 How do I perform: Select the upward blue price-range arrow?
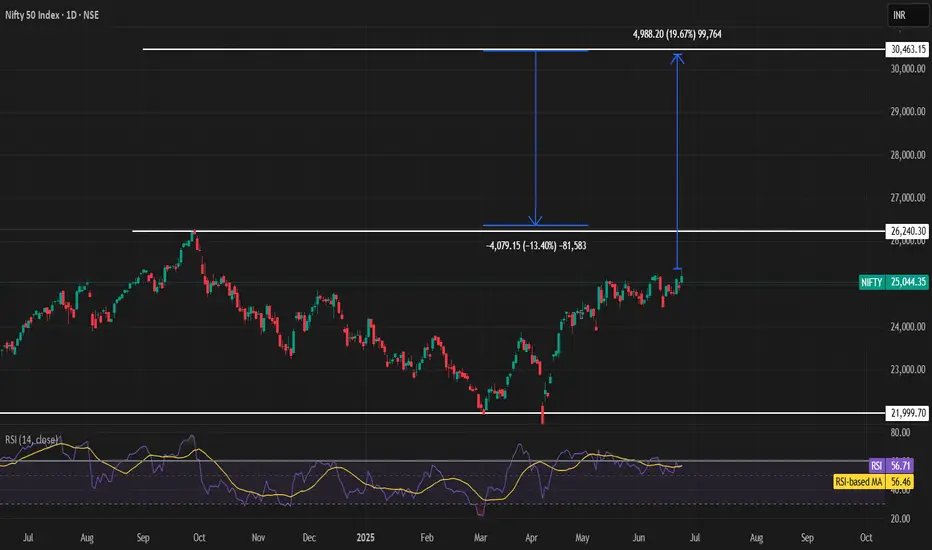(677, 161)
